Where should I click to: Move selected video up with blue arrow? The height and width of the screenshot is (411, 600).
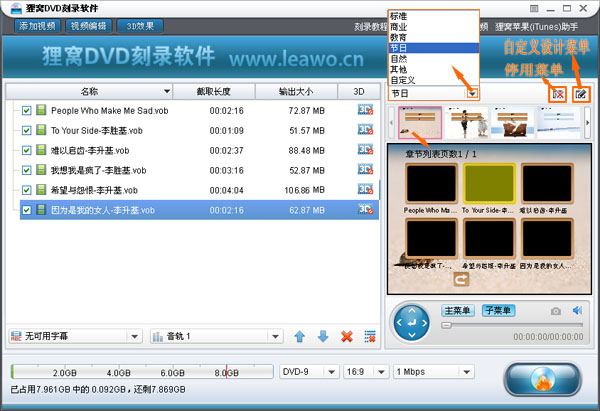pos(300,336)
